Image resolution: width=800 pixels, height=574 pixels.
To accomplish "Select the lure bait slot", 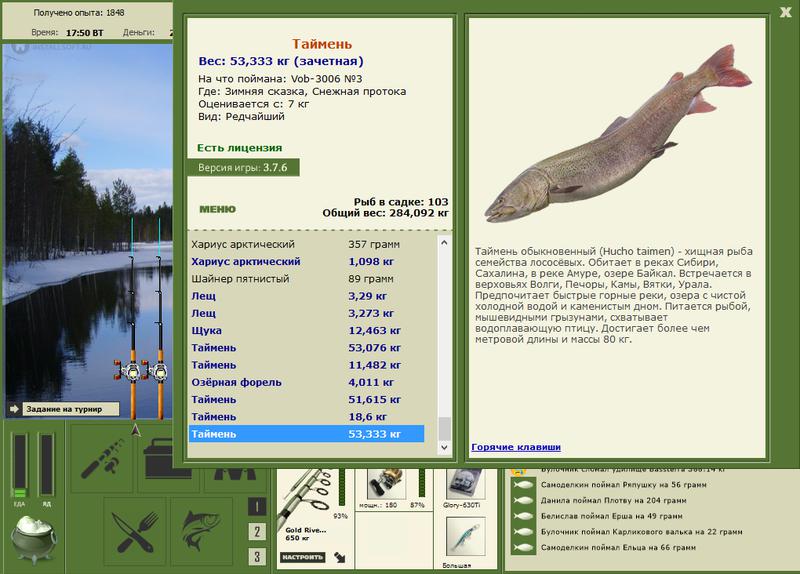I will click(x=465, y=537).
